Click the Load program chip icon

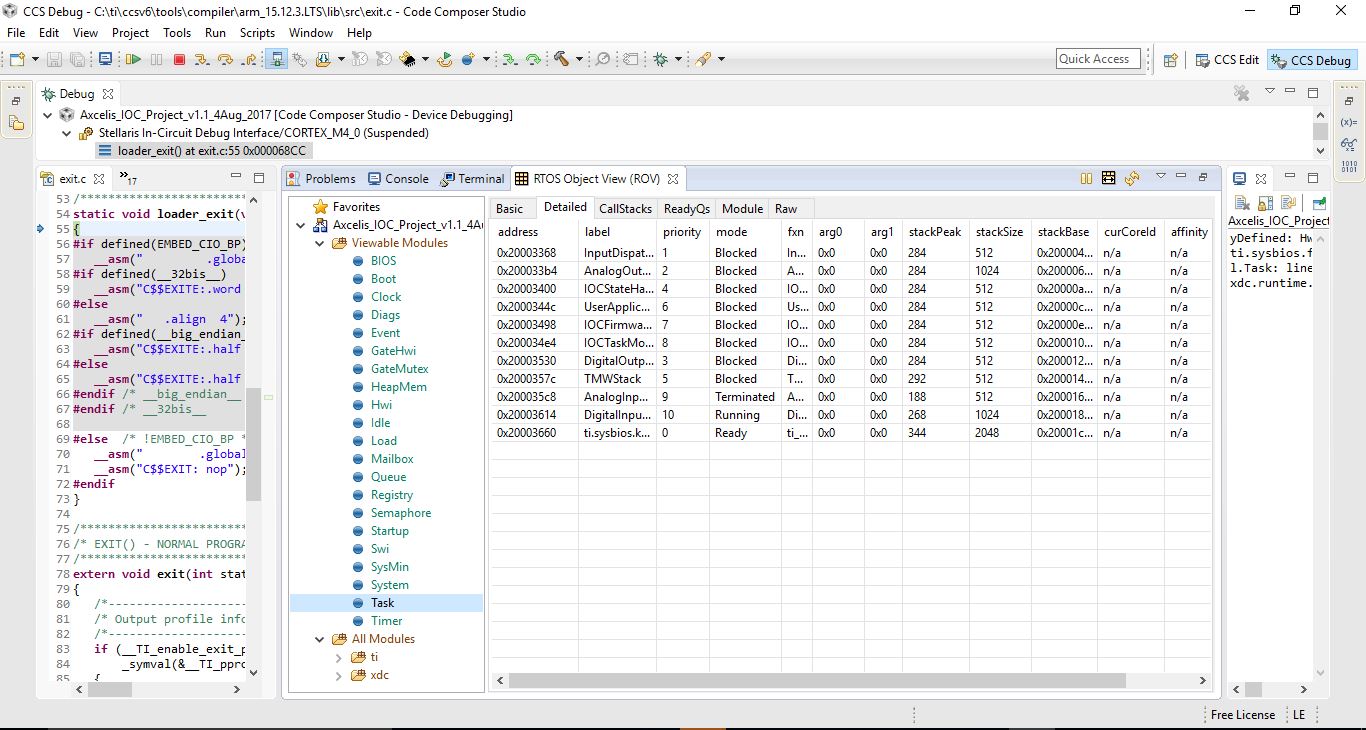[x=407, y=59]
